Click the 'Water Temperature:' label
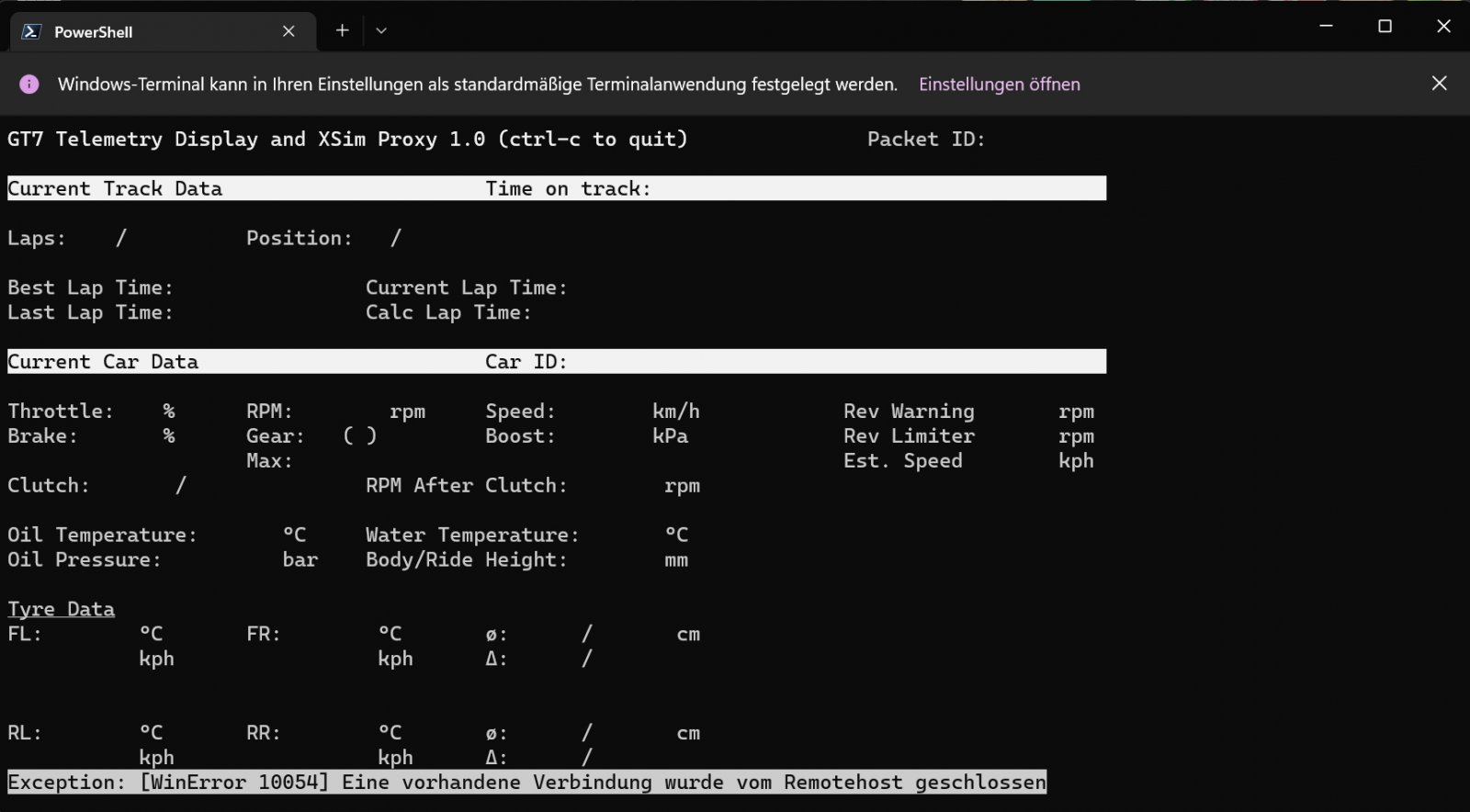 point(472,535)
